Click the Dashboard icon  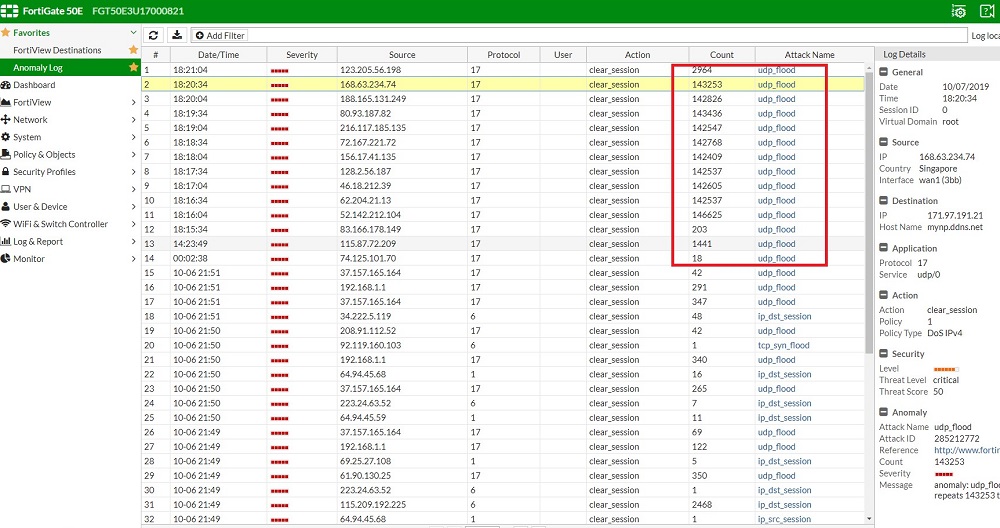coord(6,85)
